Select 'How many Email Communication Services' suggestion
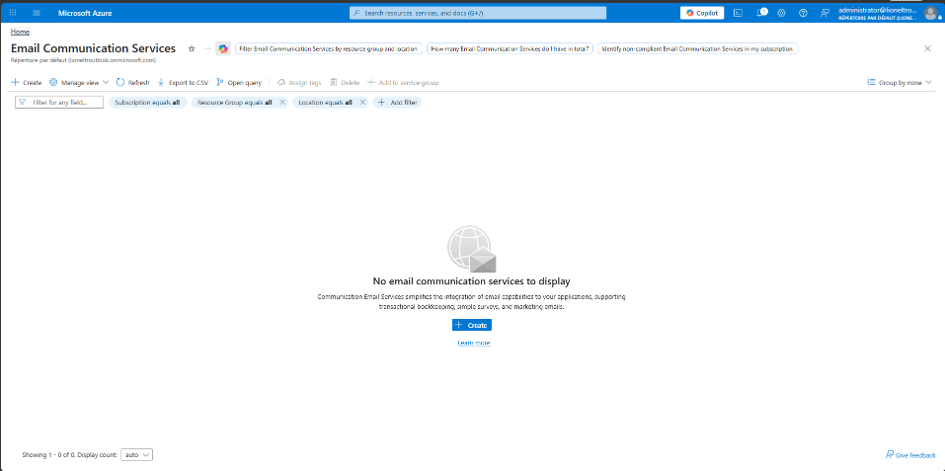 (x=510, y=49)
